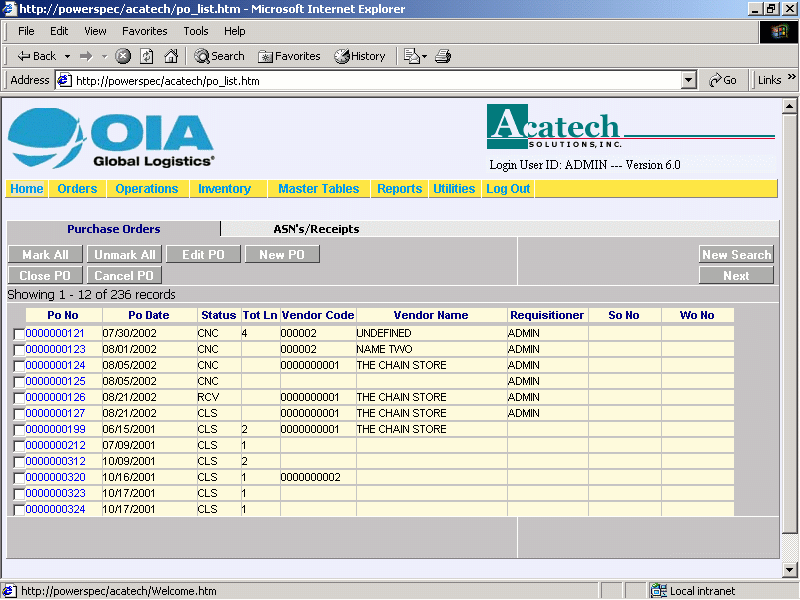This screenshot has width=800, height=600.
Task: Open the View menu
Action: pos(95,31)
